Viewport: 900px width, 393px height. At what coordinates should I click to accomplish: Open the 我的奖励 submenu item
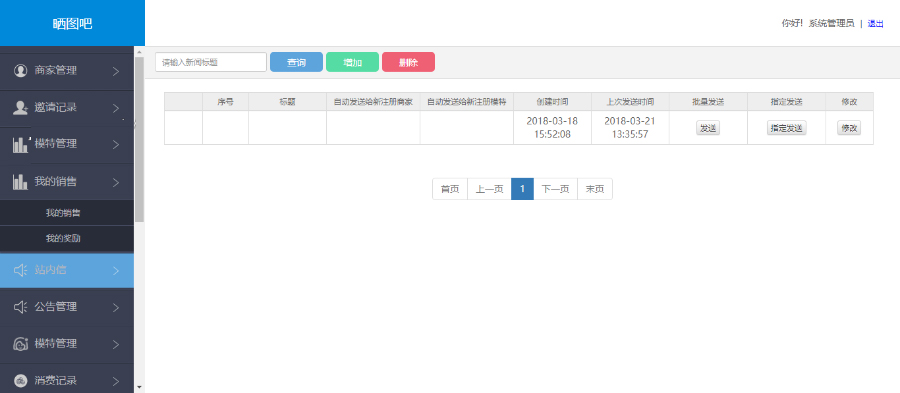[x=63, y=238]
